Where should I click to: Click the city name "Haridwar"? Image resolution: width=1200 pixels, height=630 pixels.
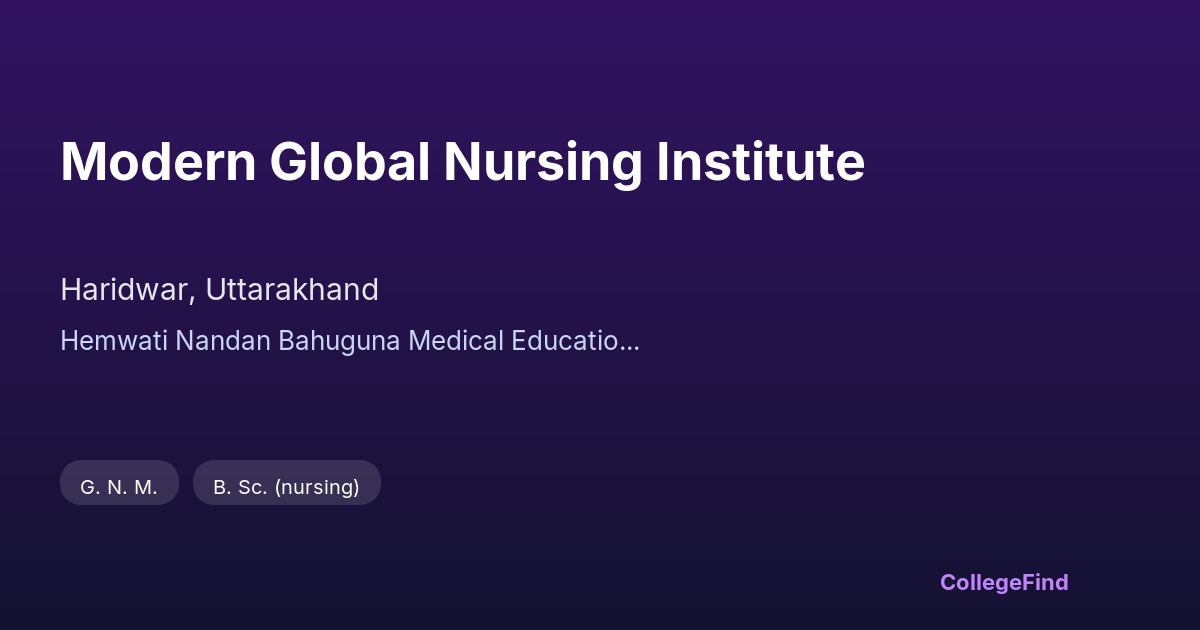pos(125,290)
